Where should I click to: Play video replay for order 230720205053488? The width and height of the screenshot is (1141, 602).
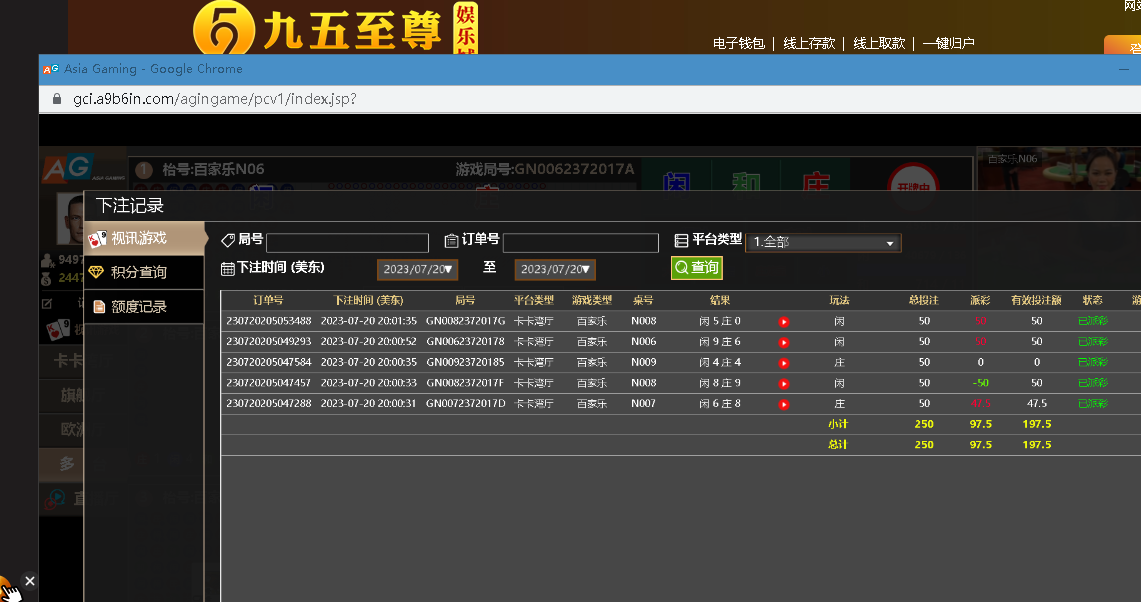point(784,322)
